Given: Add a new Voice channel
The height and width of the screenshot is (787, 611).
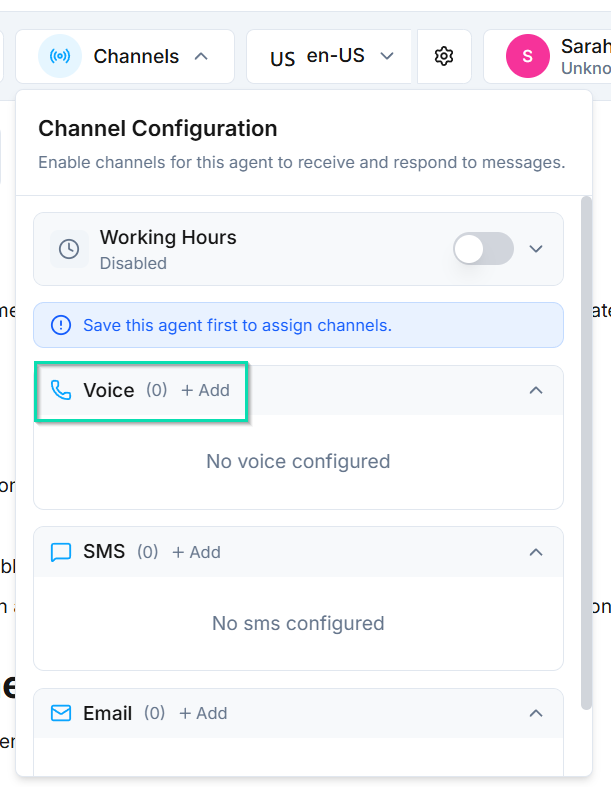Looking at the screenshot, I should click(205, 390).
